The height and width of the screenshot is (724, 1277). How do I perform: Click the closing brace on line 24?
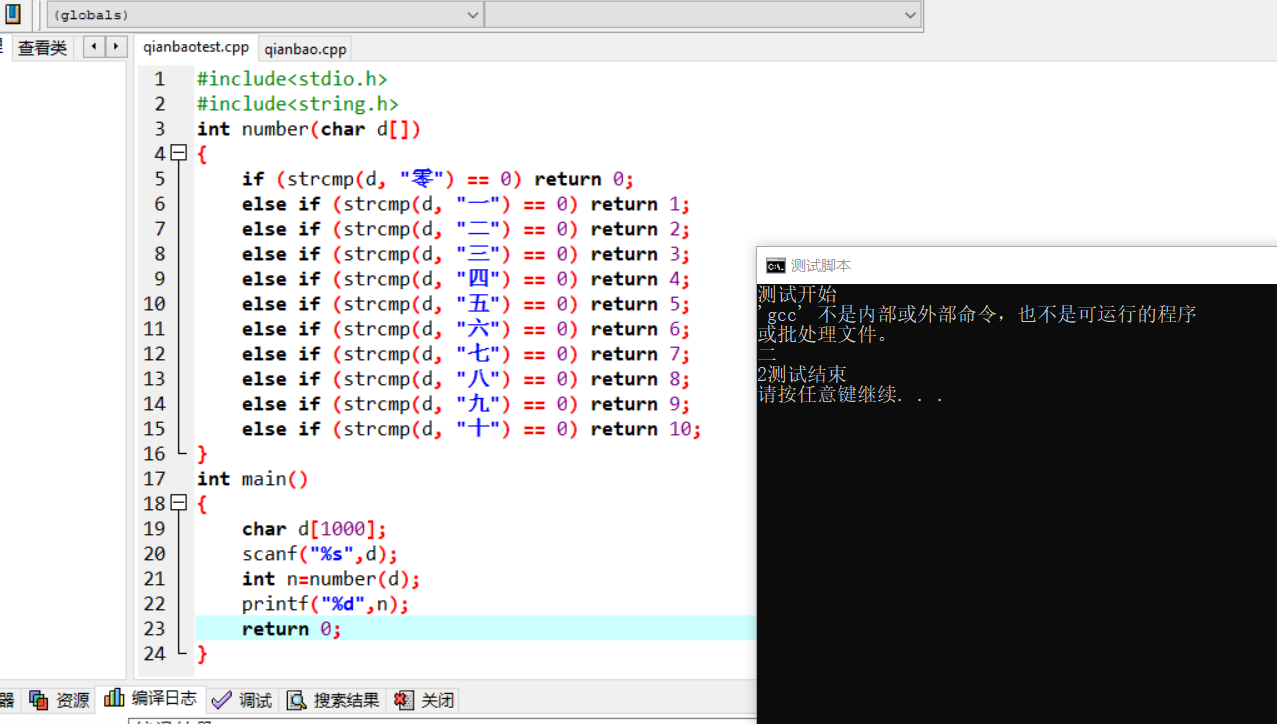[x=203, y=654]
